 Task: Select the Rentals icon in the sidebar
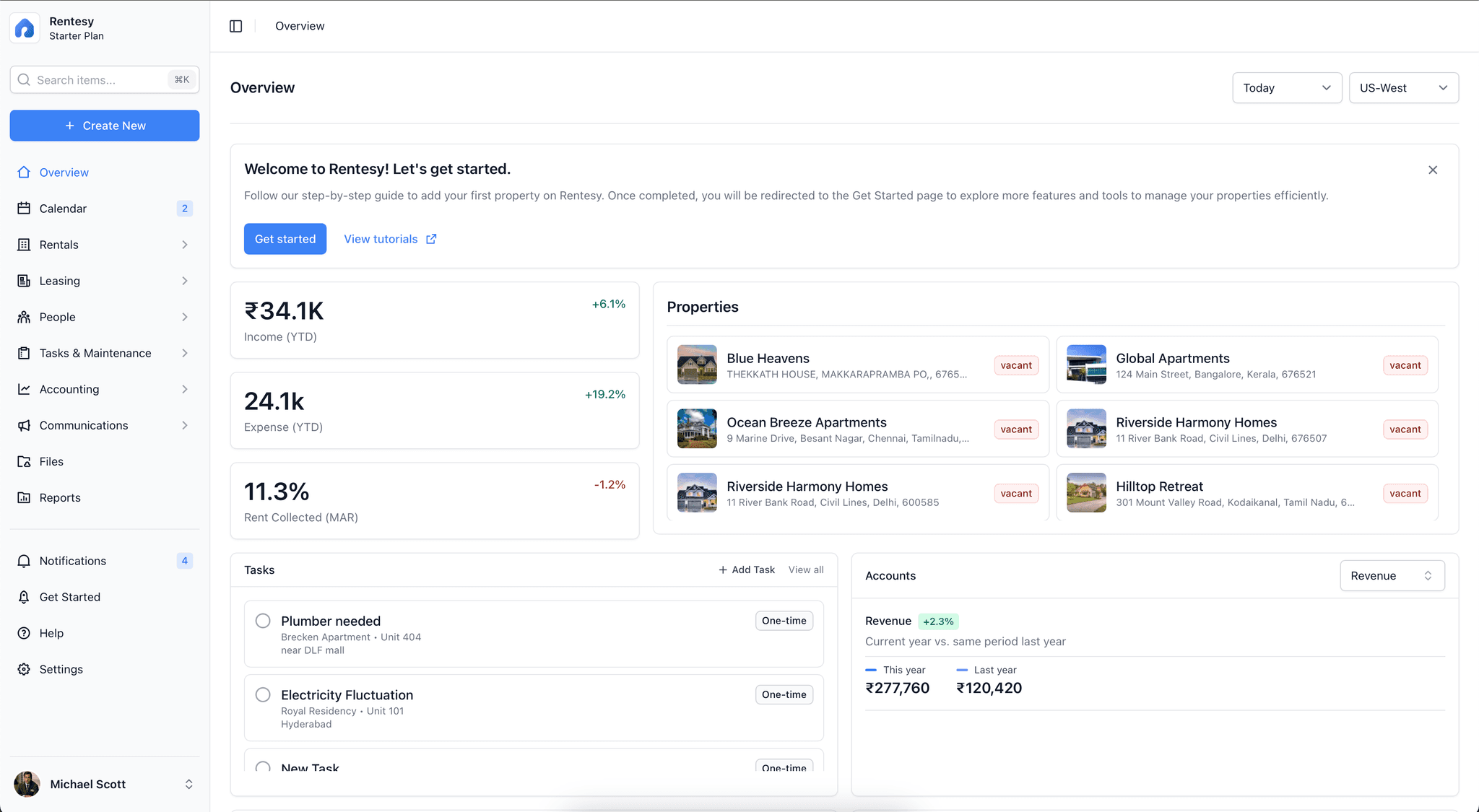[x=25, y=245]
